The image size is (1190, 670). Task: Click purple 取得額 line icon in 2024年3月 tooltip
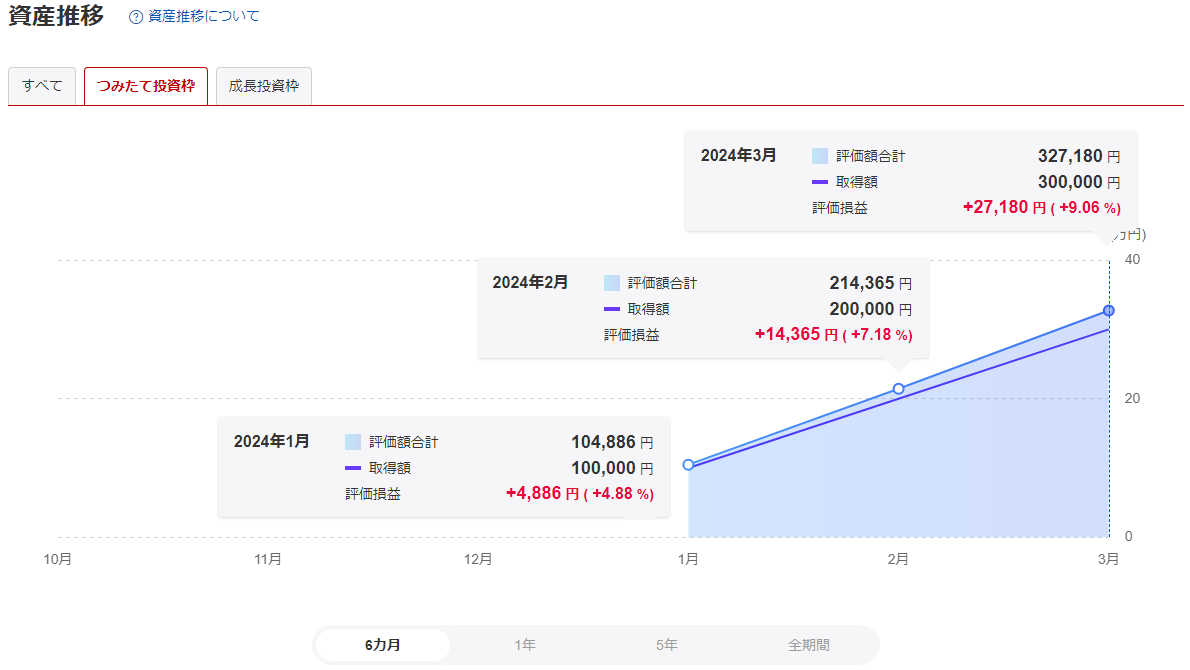pos(820,182)
